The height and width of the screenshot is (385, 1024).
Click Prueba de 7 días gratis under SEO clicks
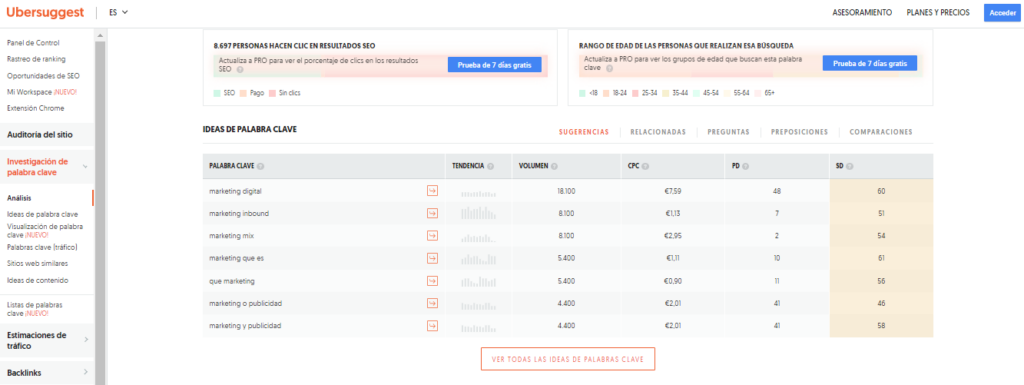coord(494,65)
